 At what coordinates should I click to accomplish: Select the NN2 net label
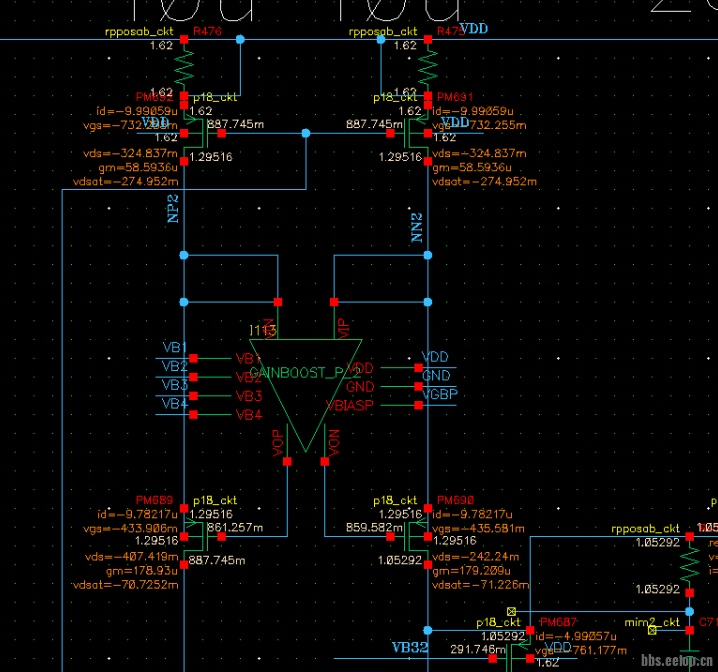(x=418, y=230)
